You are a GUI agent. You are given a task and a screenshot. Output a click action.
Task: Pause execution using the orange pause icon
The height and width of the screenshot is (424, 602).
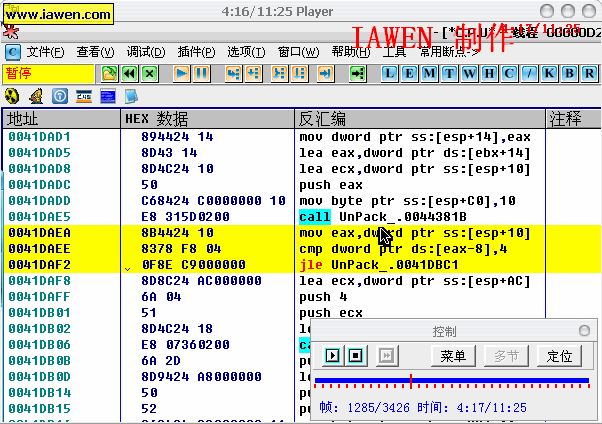coord(201,73)
